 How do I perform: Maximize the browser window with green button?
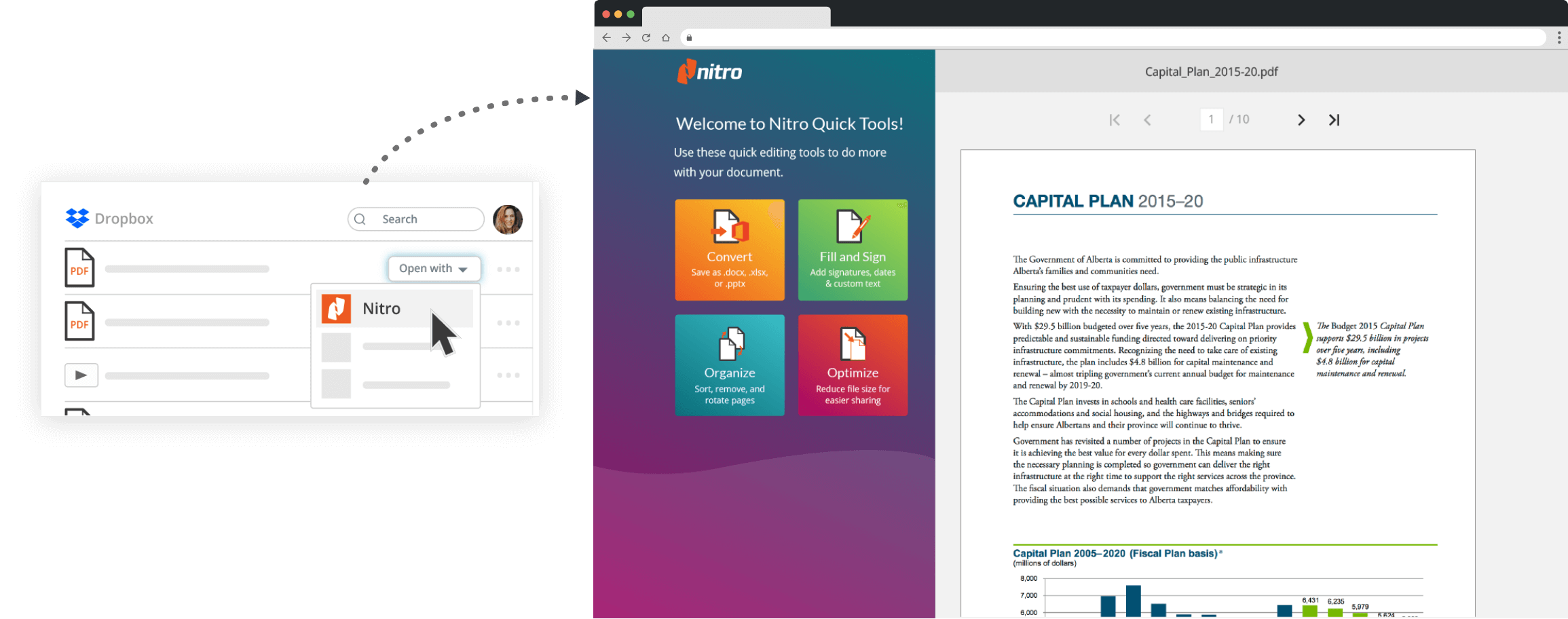pyautogui.click(x=631, y=14)
